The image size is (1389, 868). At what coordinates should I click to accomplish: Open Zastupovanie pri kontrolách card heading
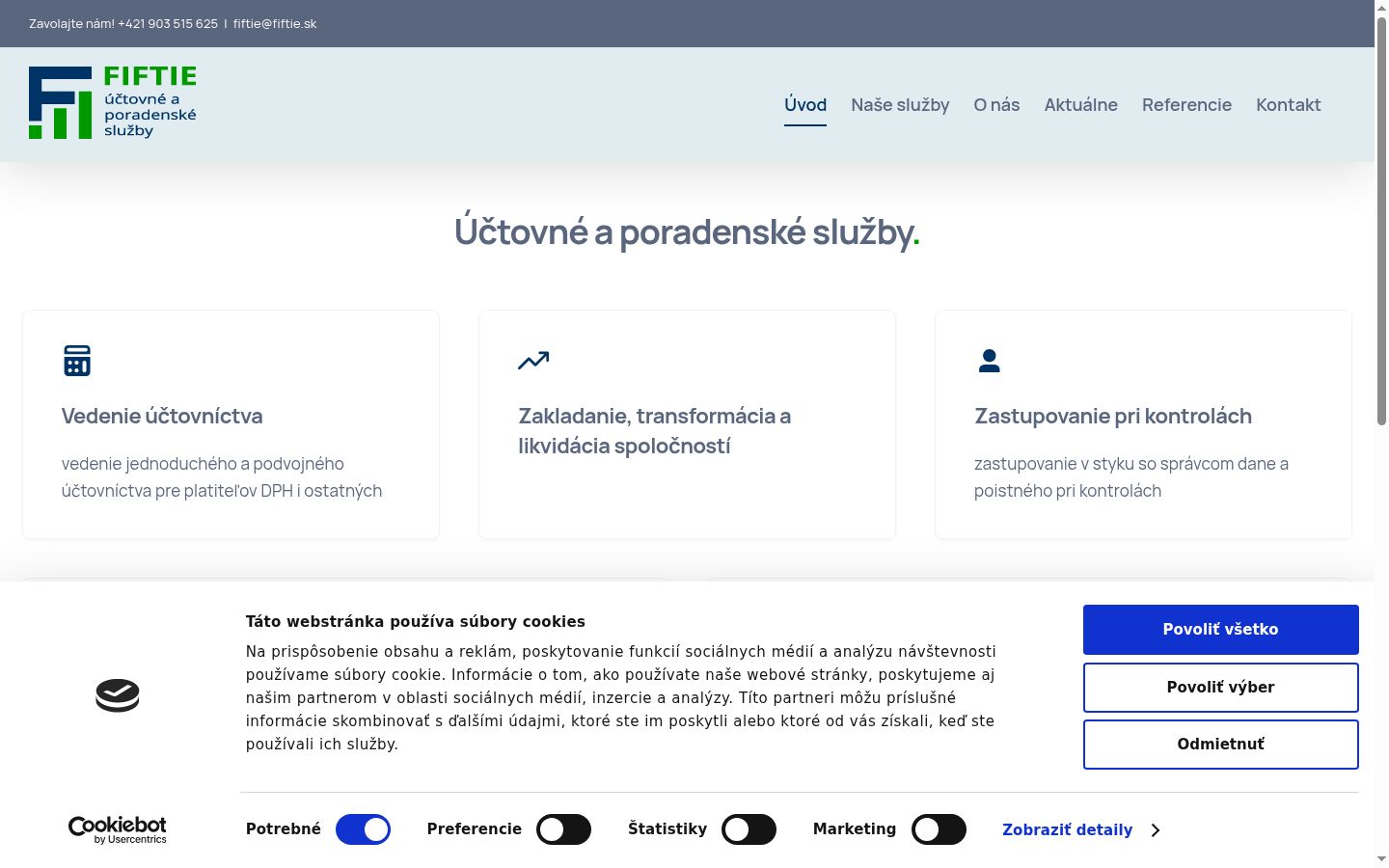pos(1113,417)
